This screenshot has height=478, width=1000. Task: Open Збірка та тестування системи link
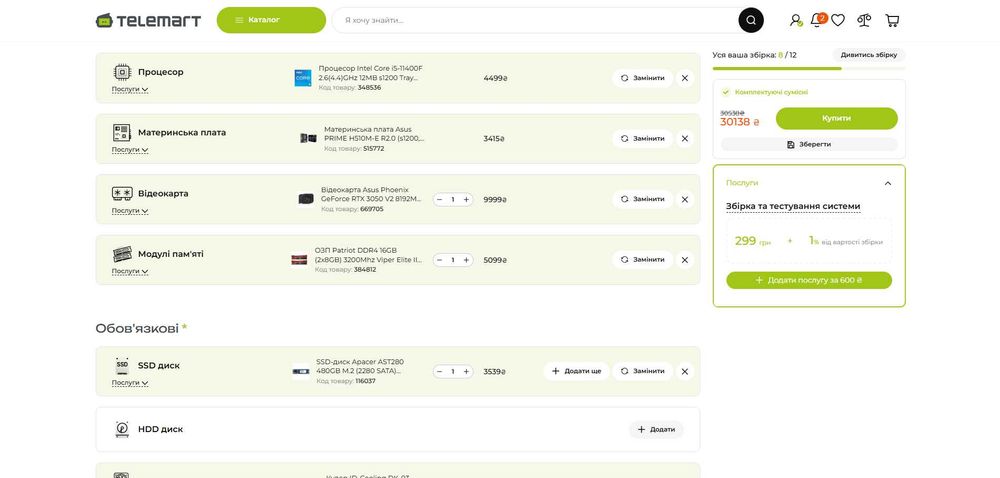pyautogui.click(x=793, y=206)
